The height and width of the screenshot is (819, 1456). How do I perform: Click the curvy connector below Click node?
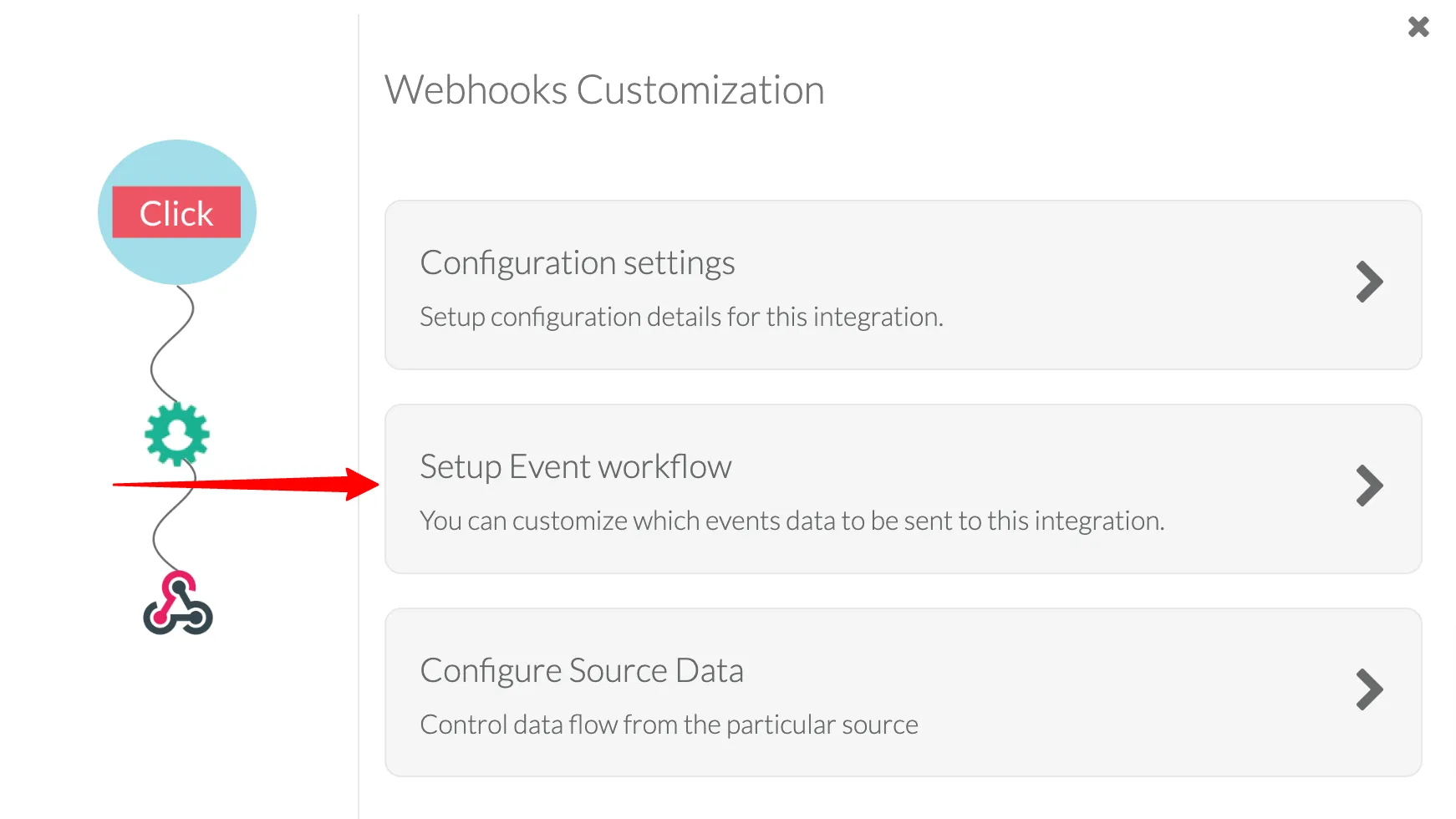pos(172,344)
